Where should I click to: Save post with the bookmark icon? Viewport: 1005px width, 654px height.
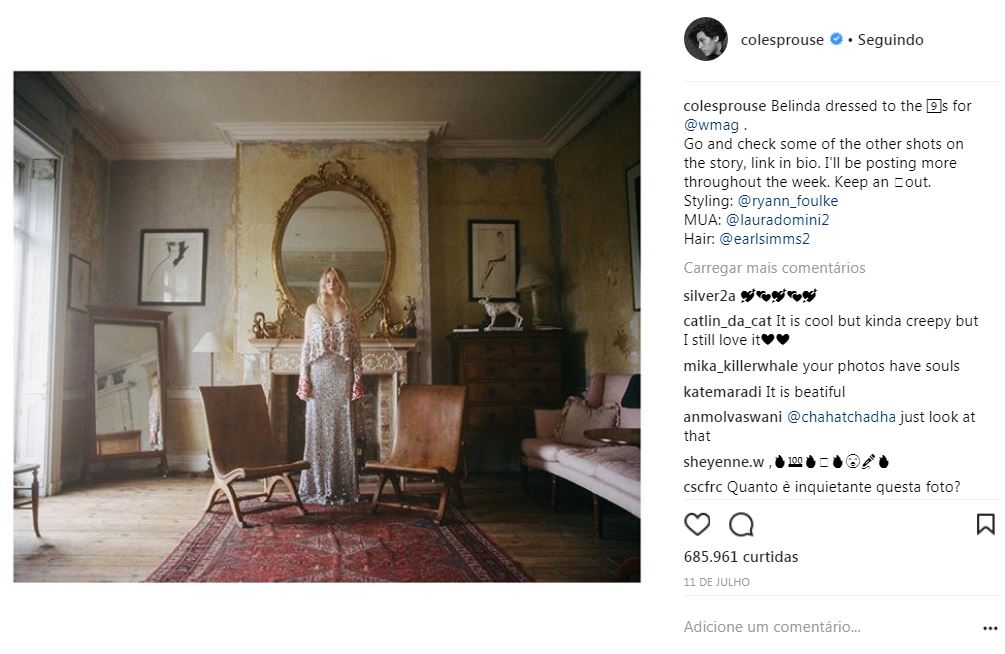(x=985, y=524)
